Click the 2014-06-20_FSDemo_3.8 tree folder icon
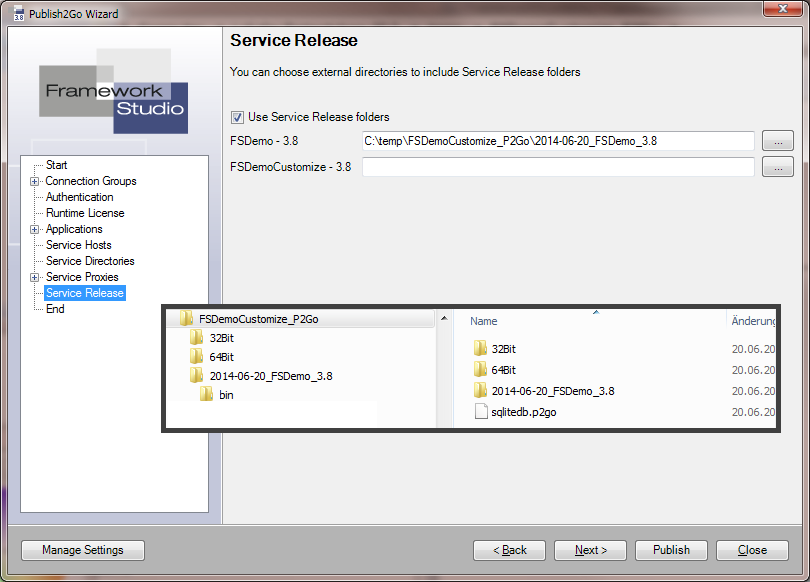 (196, 375)
